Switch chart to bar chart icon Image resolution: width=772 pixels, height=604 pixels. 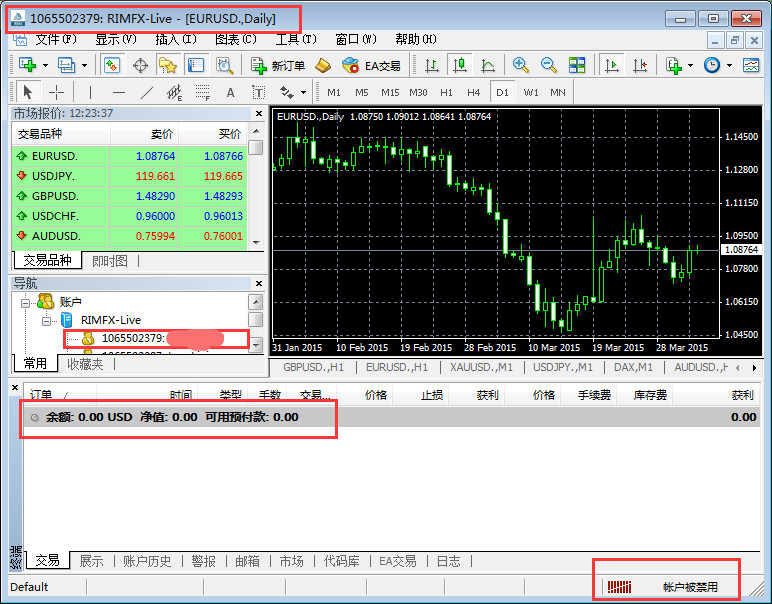(431, 65)
